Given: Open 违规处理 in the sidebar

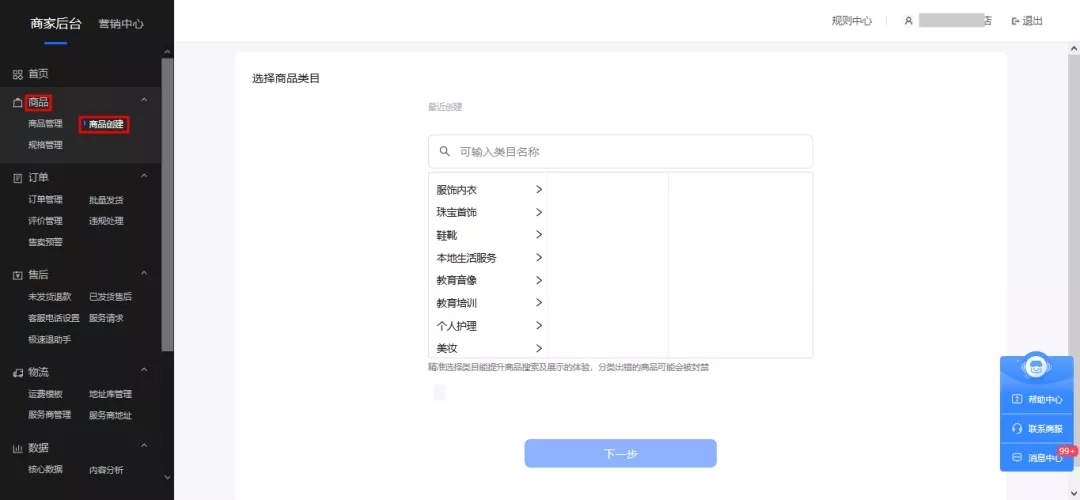Looking at the screenshot, I should point(106,221).
